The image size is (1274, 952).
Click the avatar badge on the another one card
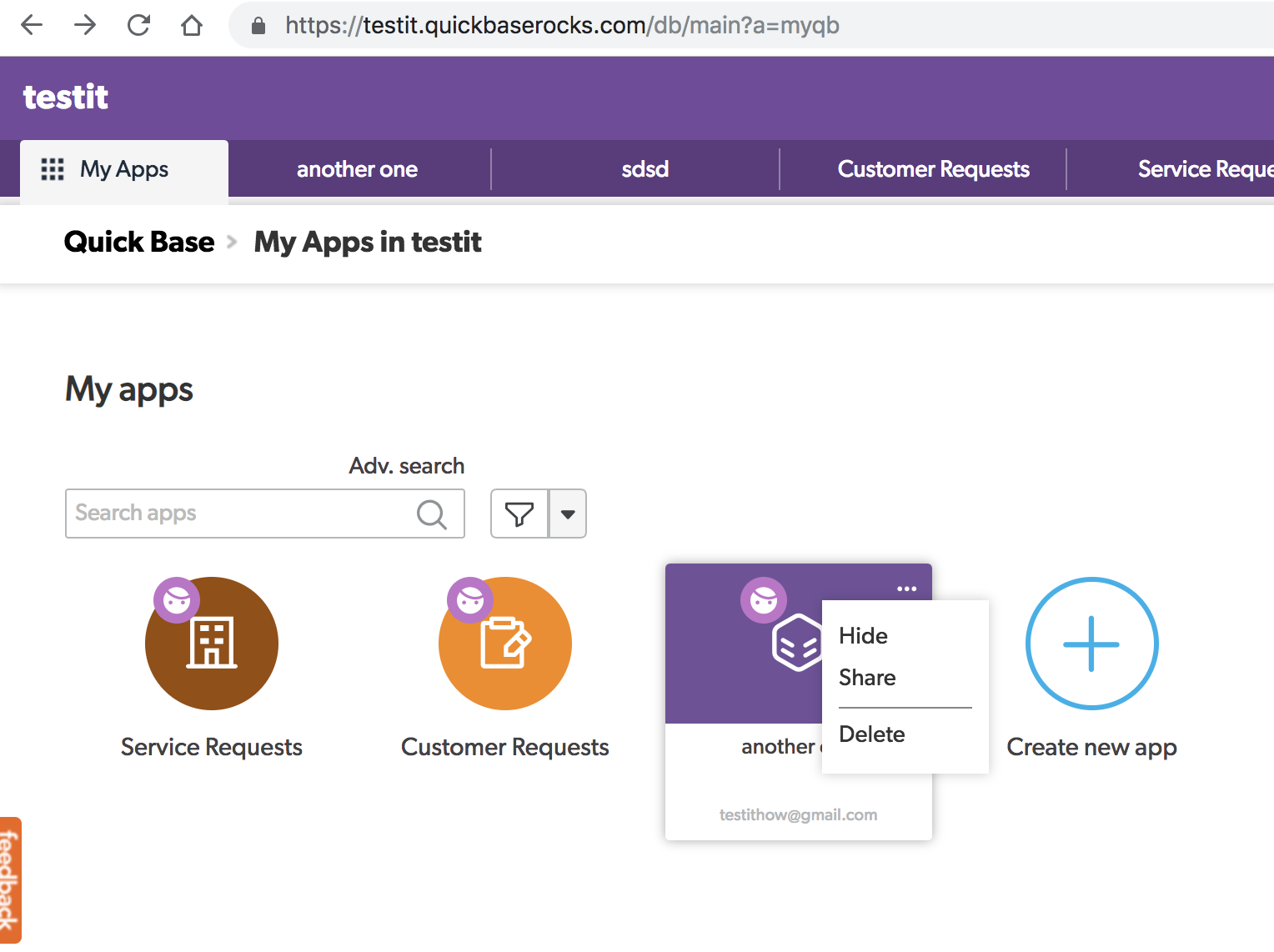pos(764,599)
